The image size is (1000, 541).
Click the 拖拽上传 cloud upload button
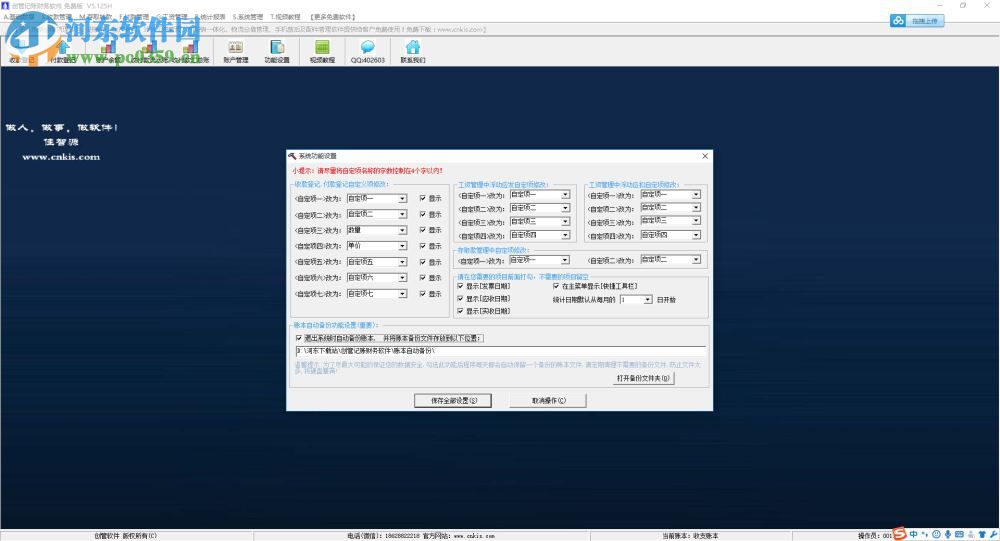coord(916,21)
